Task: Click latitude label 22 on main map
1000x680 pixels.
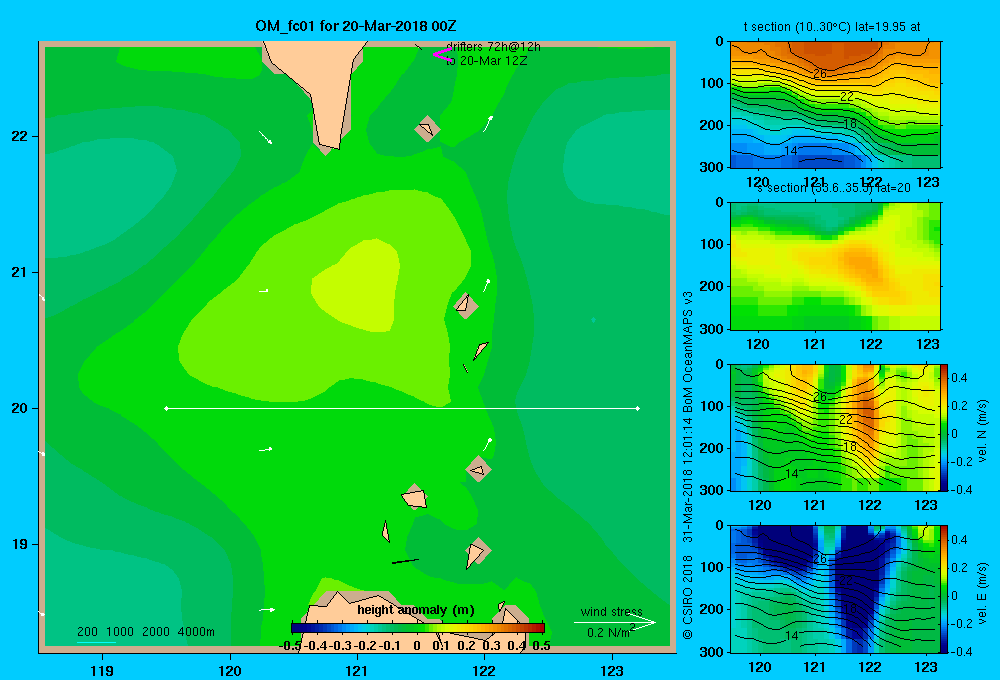Action: tap(20, 137)
